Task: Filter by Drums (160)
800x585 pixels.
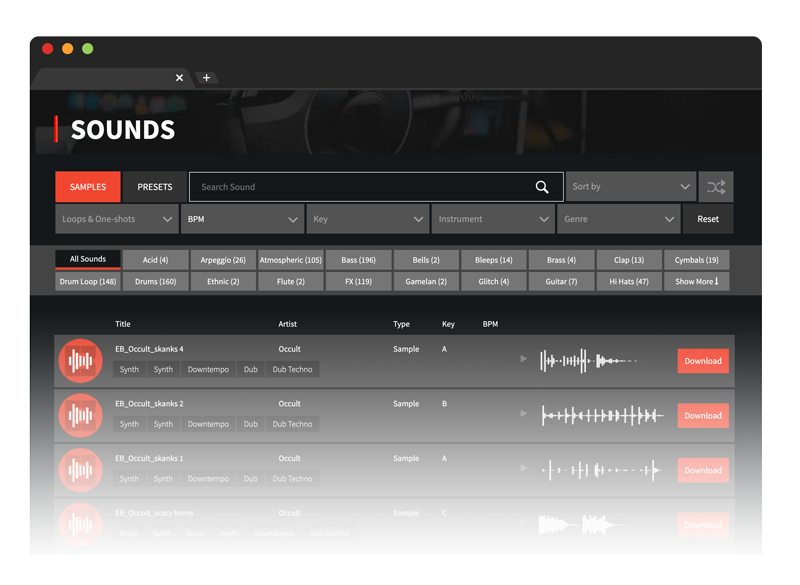Action: click(x=156, y=282)
